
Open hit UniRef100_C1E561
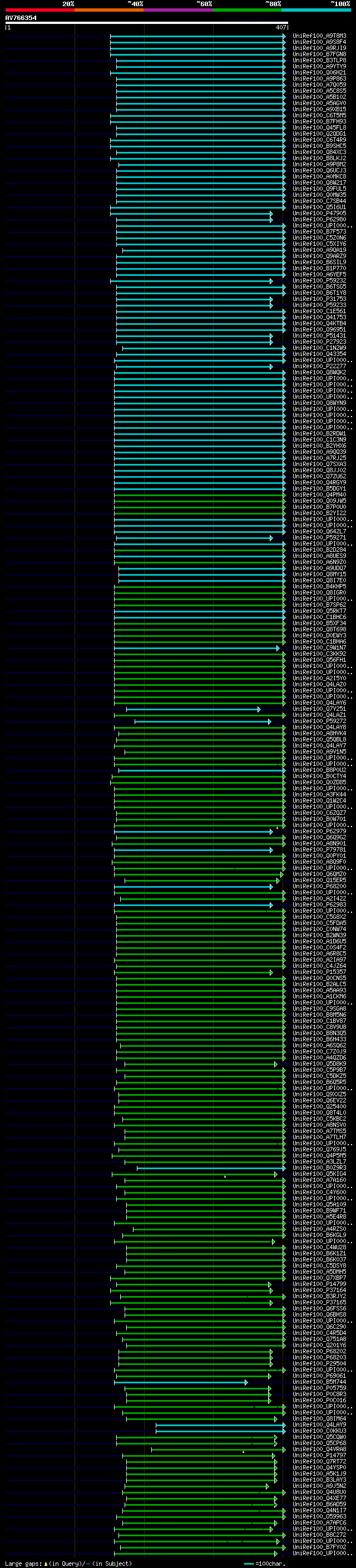319,311
